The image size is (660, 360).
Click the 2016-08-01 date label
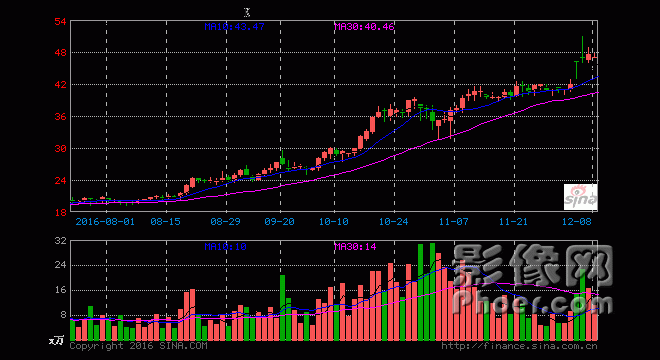point(105,221)
